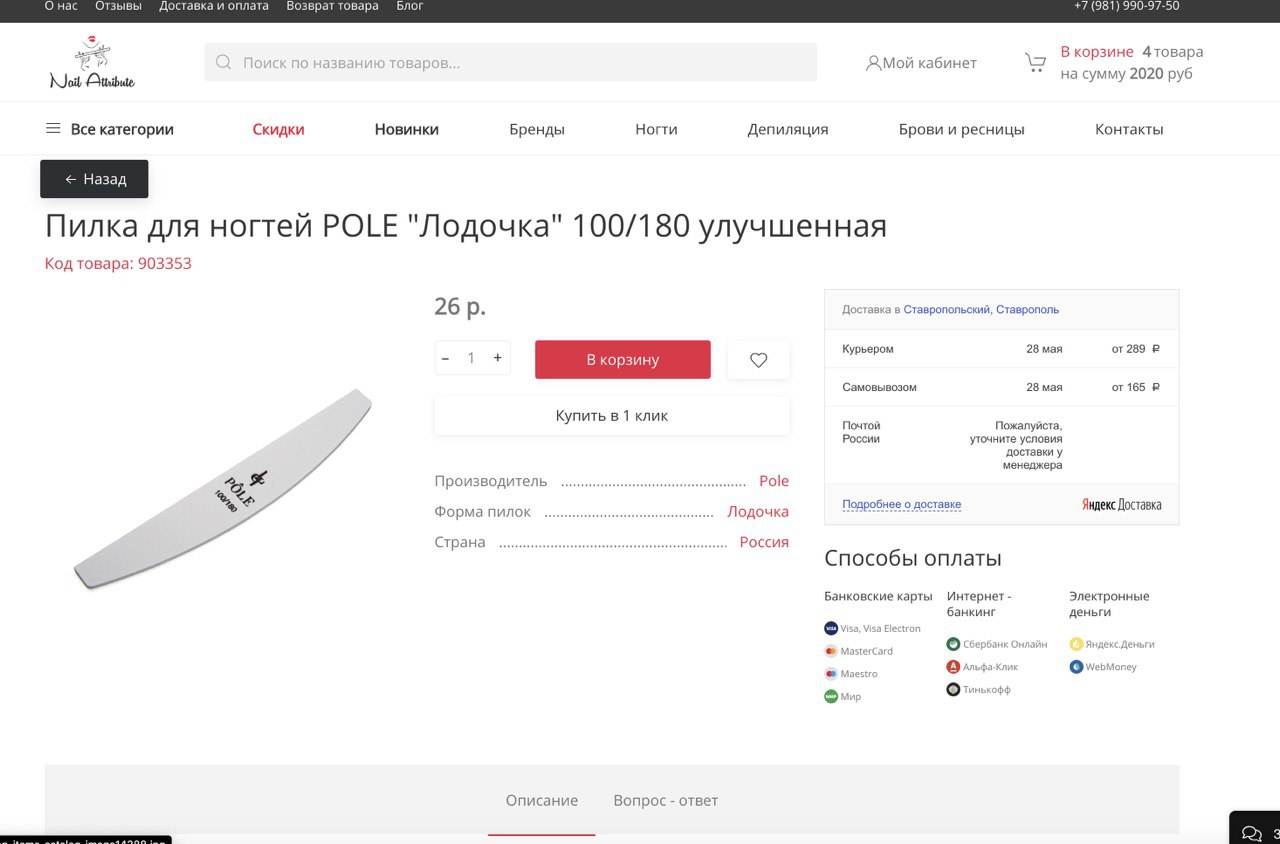The image size is (1280, 844).
Task: Open the Бренды menu item
Action: 537,129
